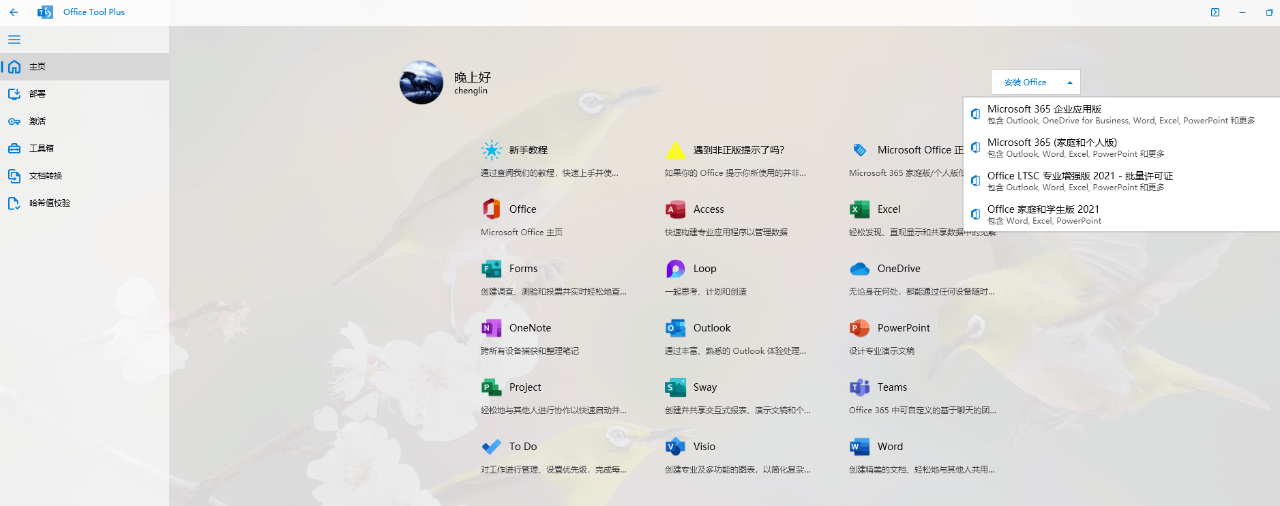Open the Outlook app icon

[x=675, y=328]
